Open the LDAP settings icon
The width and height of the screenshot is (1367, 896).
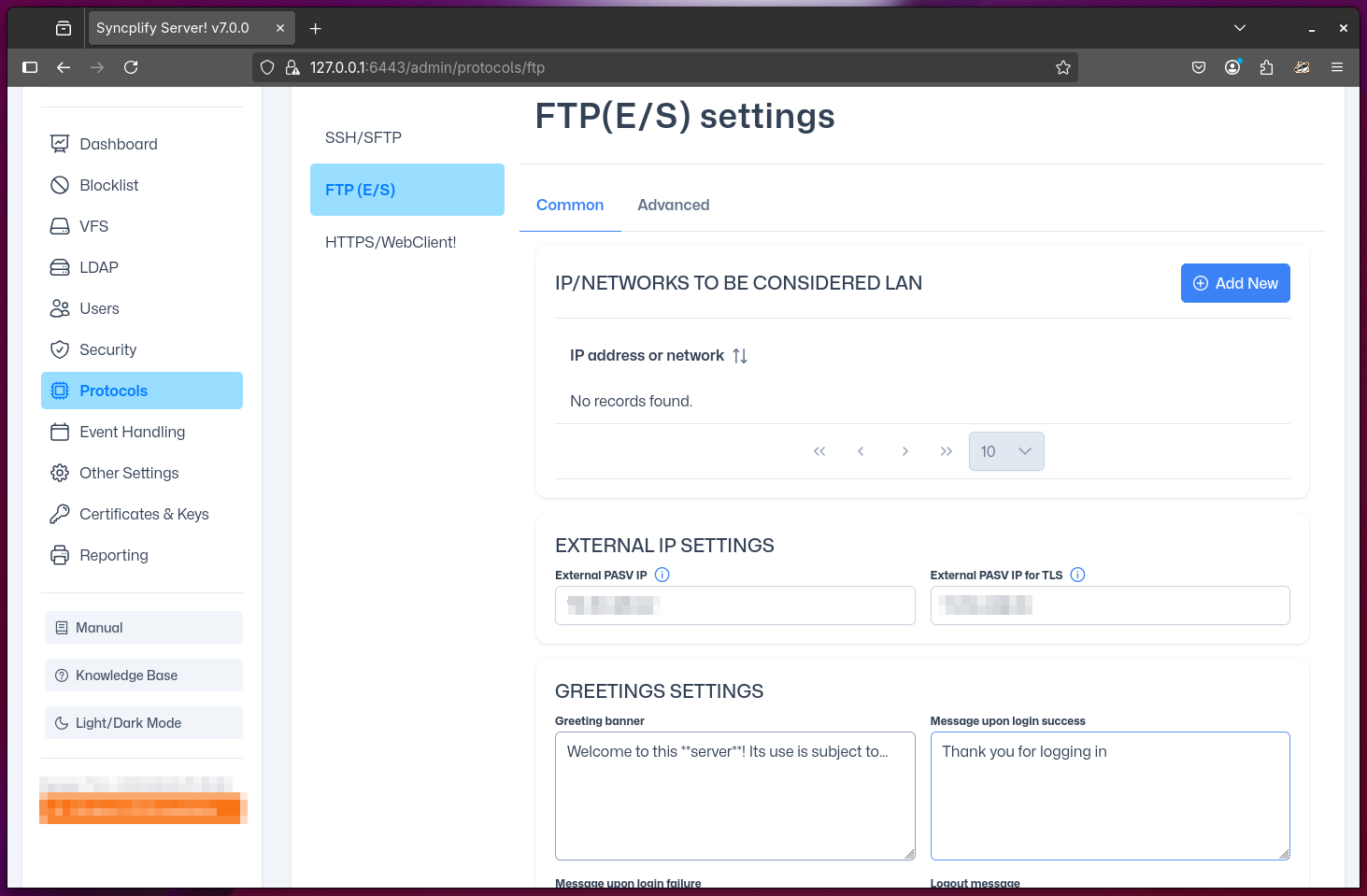pos(60,267)
